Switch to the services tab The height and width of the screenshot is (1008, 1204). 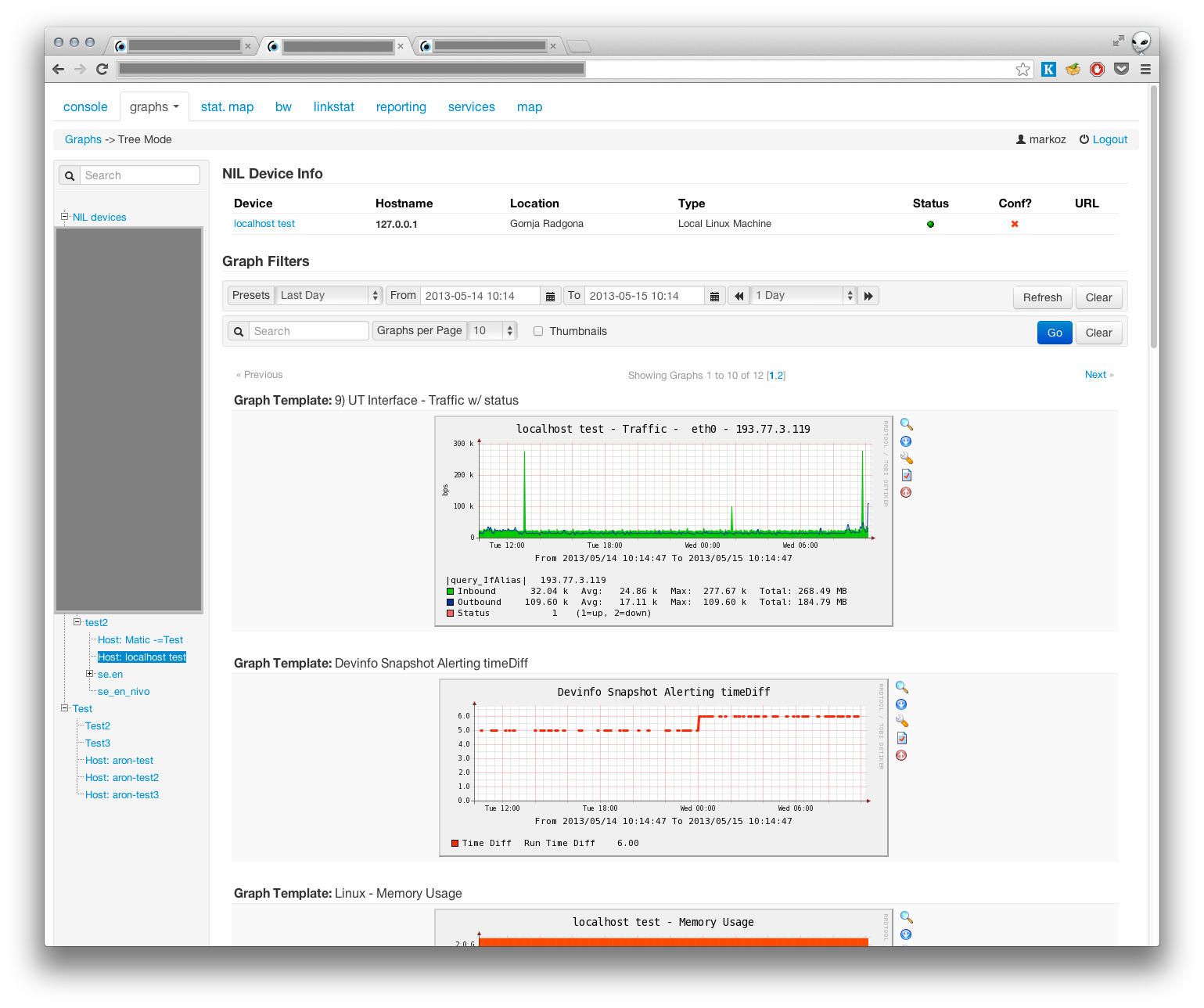[472, 106]
